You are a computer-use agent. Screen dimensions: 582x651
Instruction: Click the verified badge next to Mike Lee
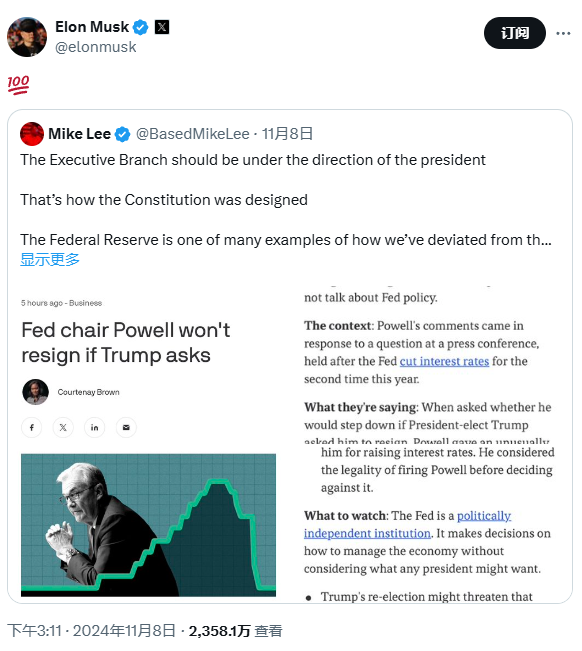coord(122,134)
